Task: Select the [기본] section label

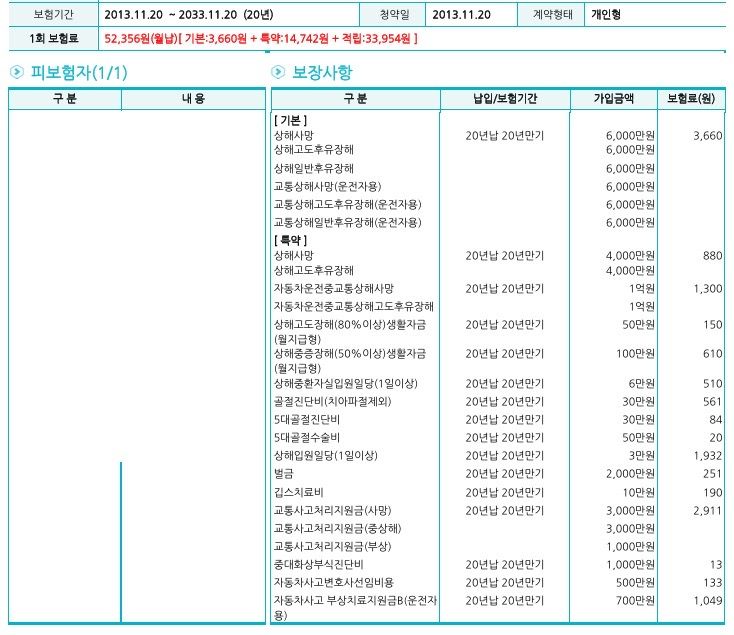Action: (290, 119)
